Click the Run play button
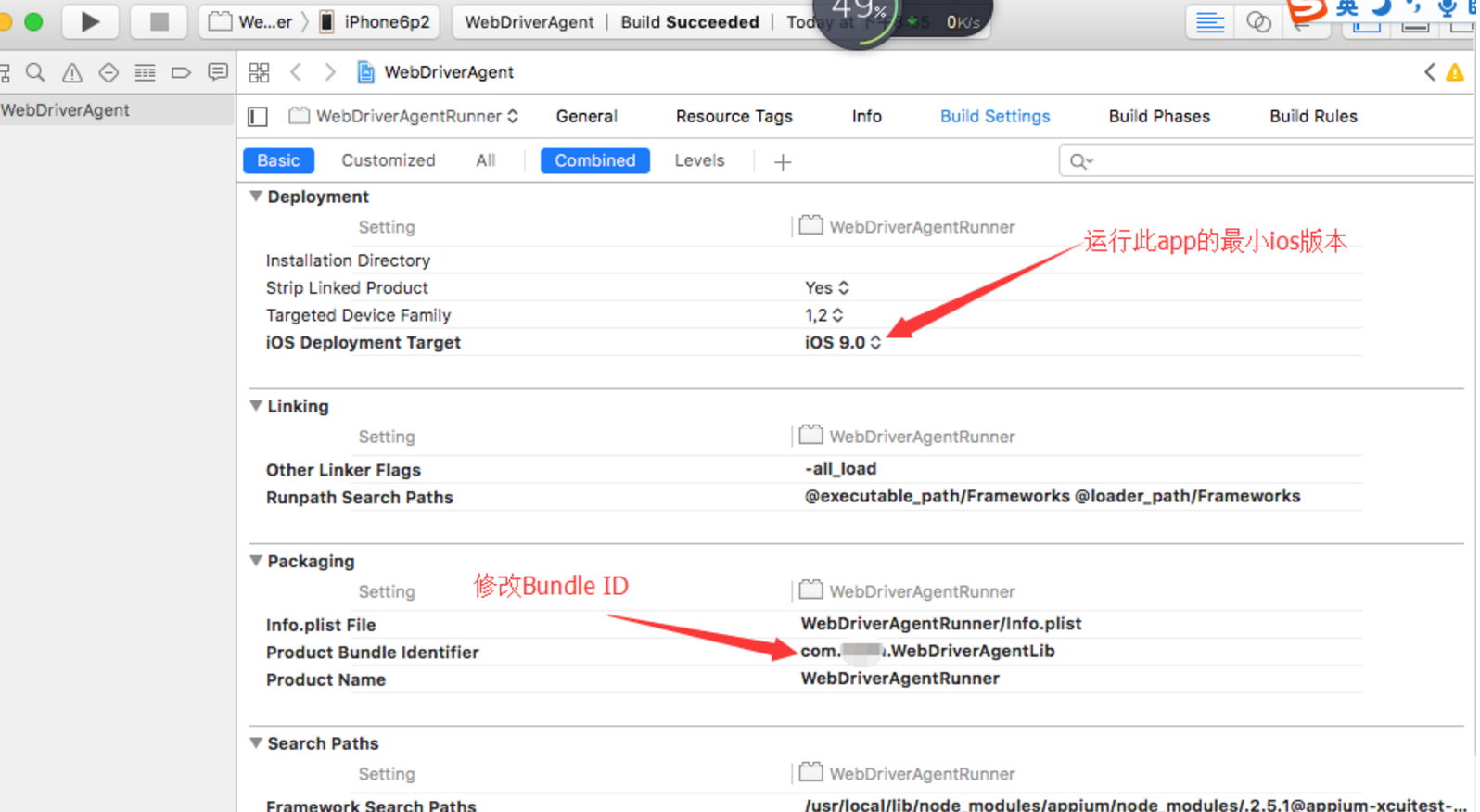Viewport: 1480px width, 812px height. tap(90, 21)
